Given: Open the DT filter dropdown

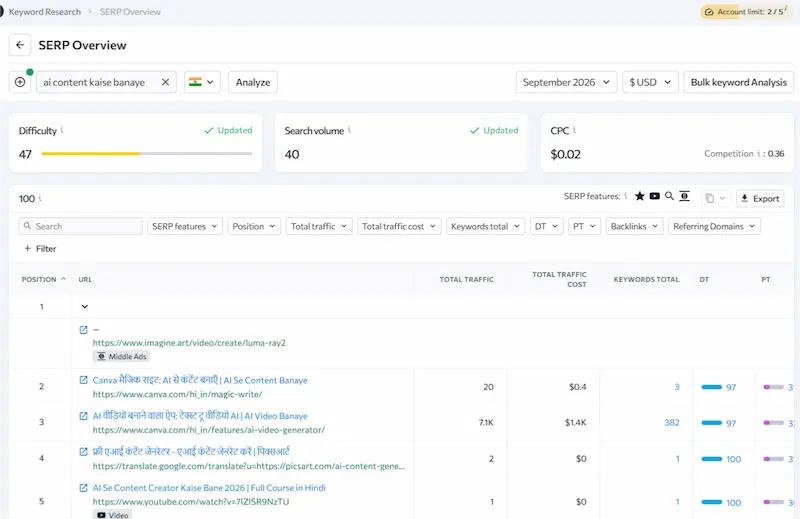Looking at the screenshot, I should point(546,226).
